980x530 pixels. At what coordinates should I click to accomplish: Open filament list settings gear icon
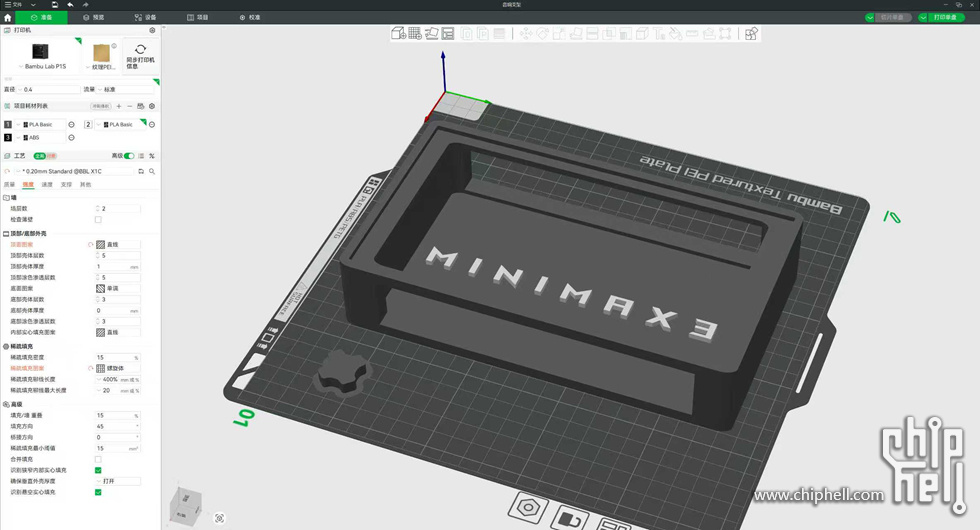click(x=152, y=106)
